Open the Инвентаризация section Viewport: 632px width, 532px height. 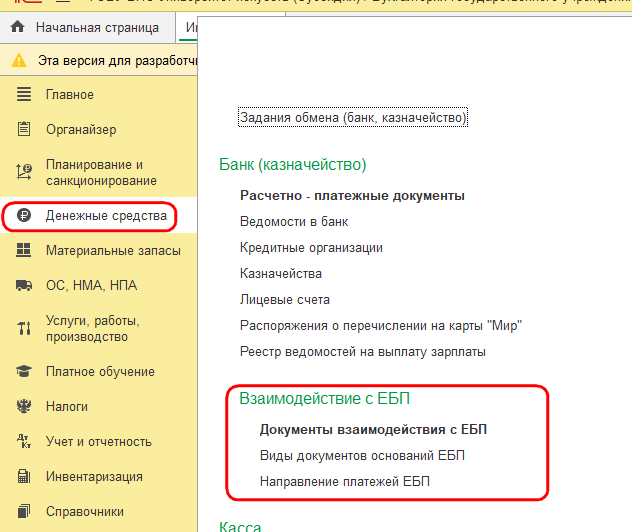[94, 476]
